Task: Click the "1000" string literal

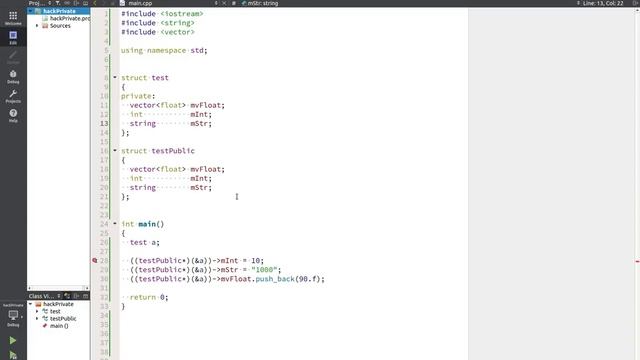Action: pyautogui.click(x=264, y=270)
